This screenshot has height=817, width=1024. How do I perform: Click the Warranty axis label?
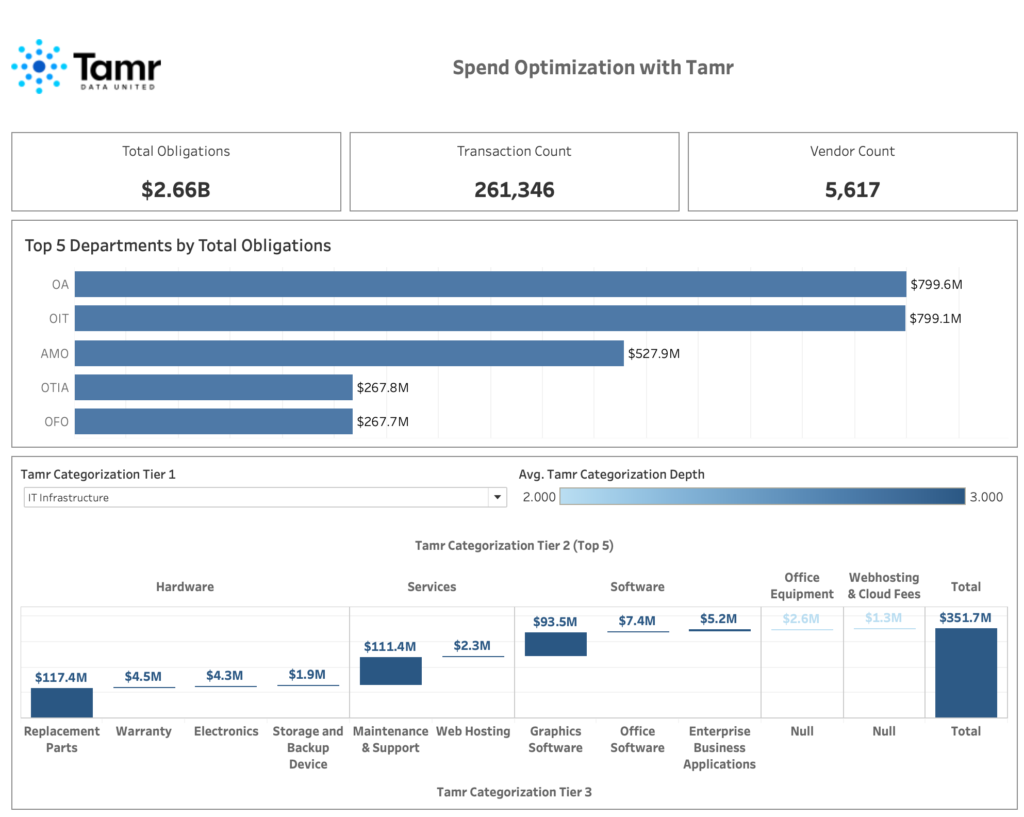(144, 731)
